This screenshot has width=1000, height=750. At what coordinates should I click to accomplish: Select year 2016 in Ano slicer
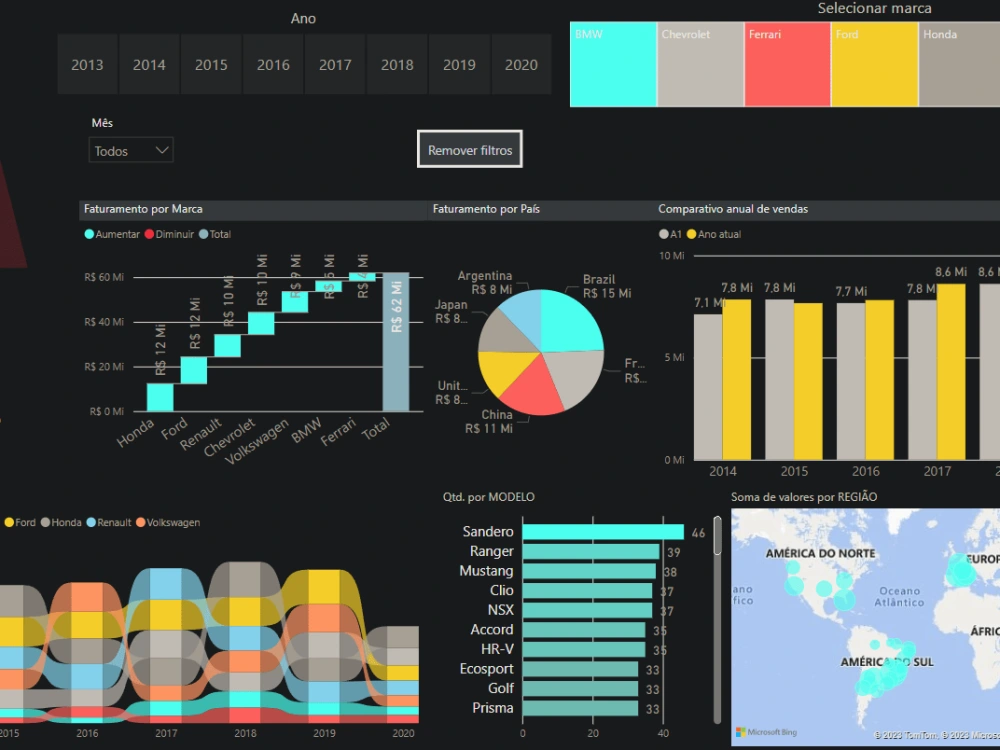point(273,64)
